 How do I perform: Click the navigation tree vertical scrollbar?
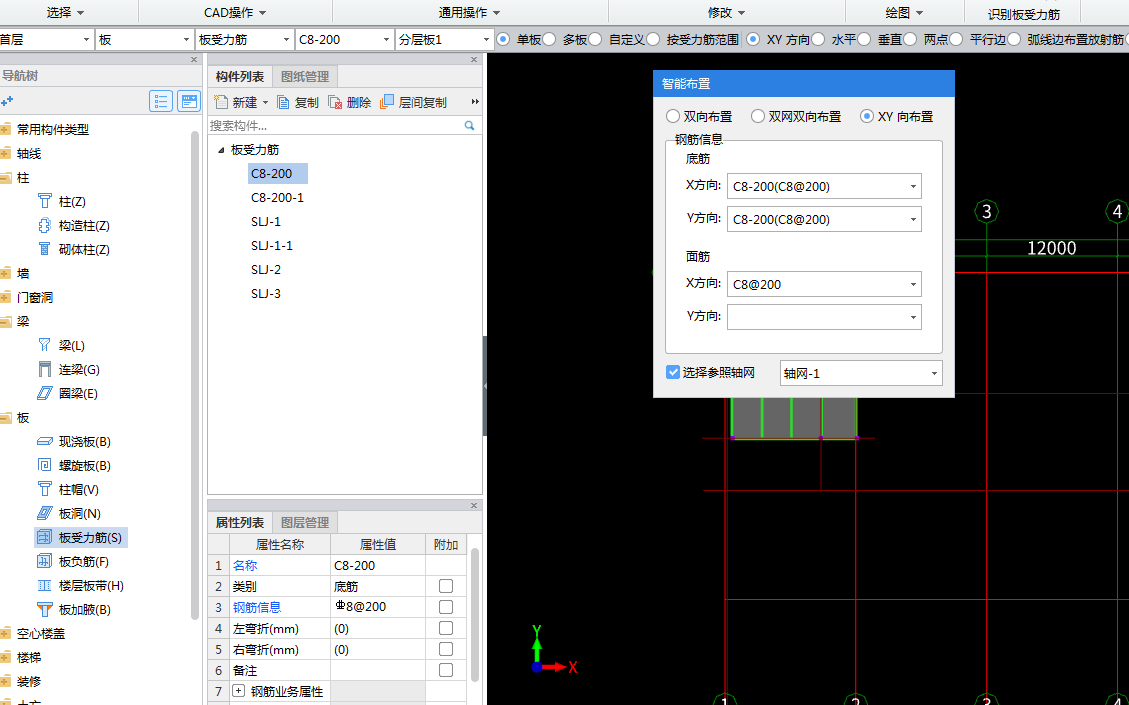pos(194,374)
